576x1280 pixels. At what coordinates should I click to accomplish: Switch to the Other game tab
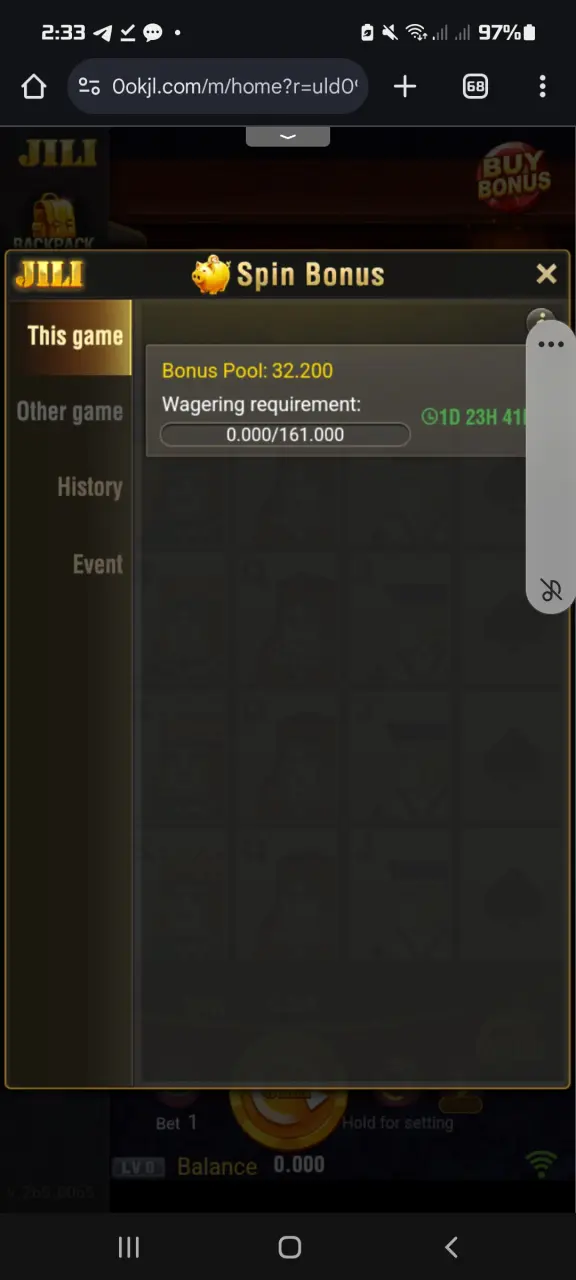(x=69, y=411)
